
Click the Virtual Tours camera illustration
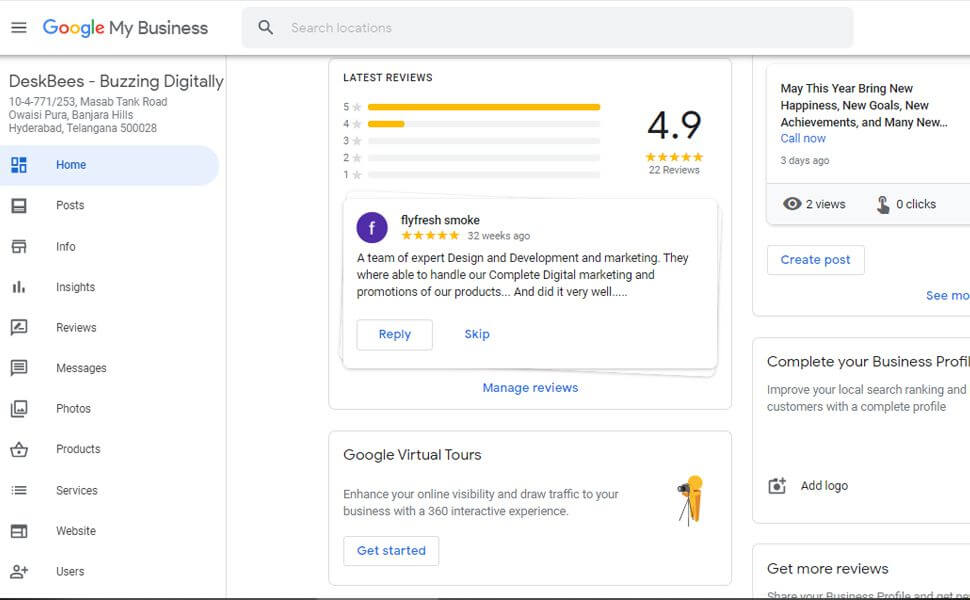click(x=692, y=500)
